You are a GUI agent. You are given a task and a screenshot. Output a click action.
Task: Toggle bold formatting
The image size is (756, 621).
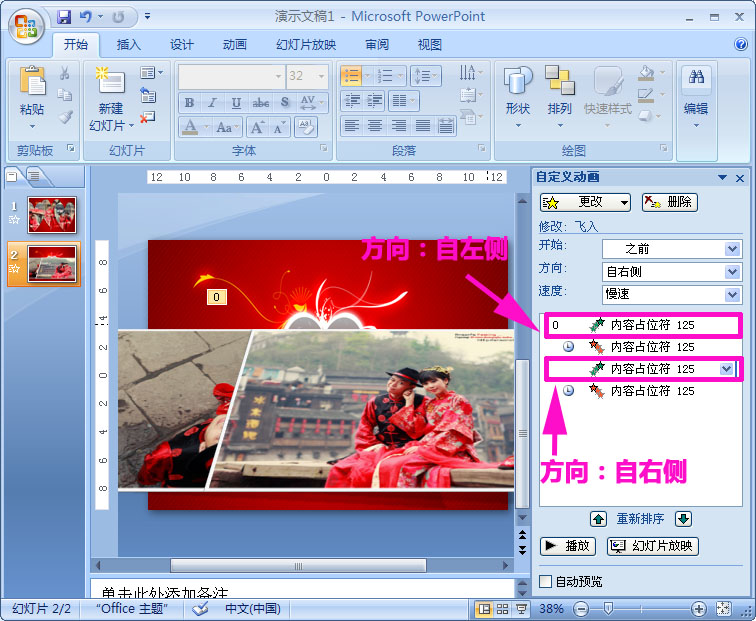click(189, 102)
